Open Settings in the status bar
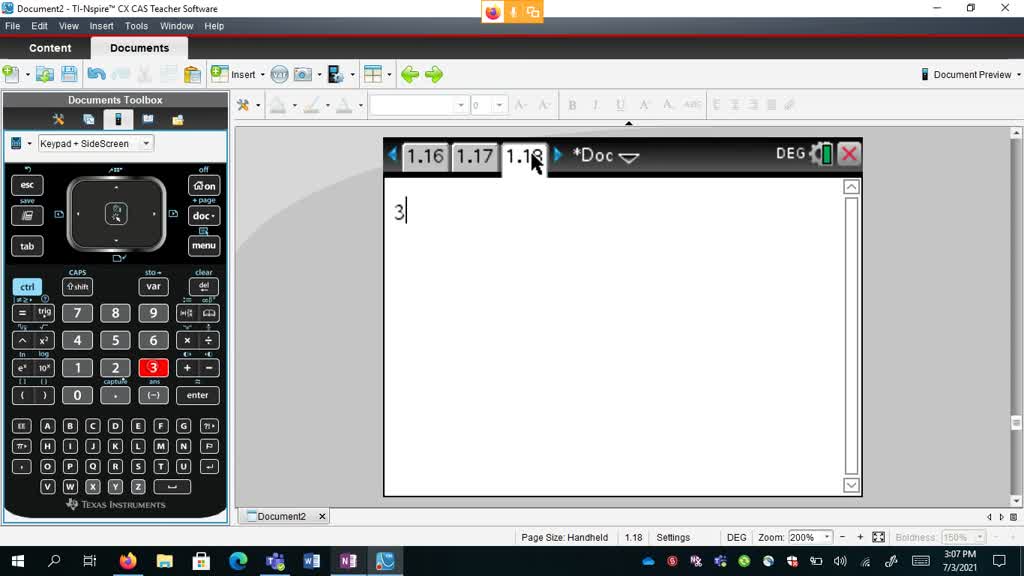The height and width of the screenshot is (576, 1024). click(673, 537)
